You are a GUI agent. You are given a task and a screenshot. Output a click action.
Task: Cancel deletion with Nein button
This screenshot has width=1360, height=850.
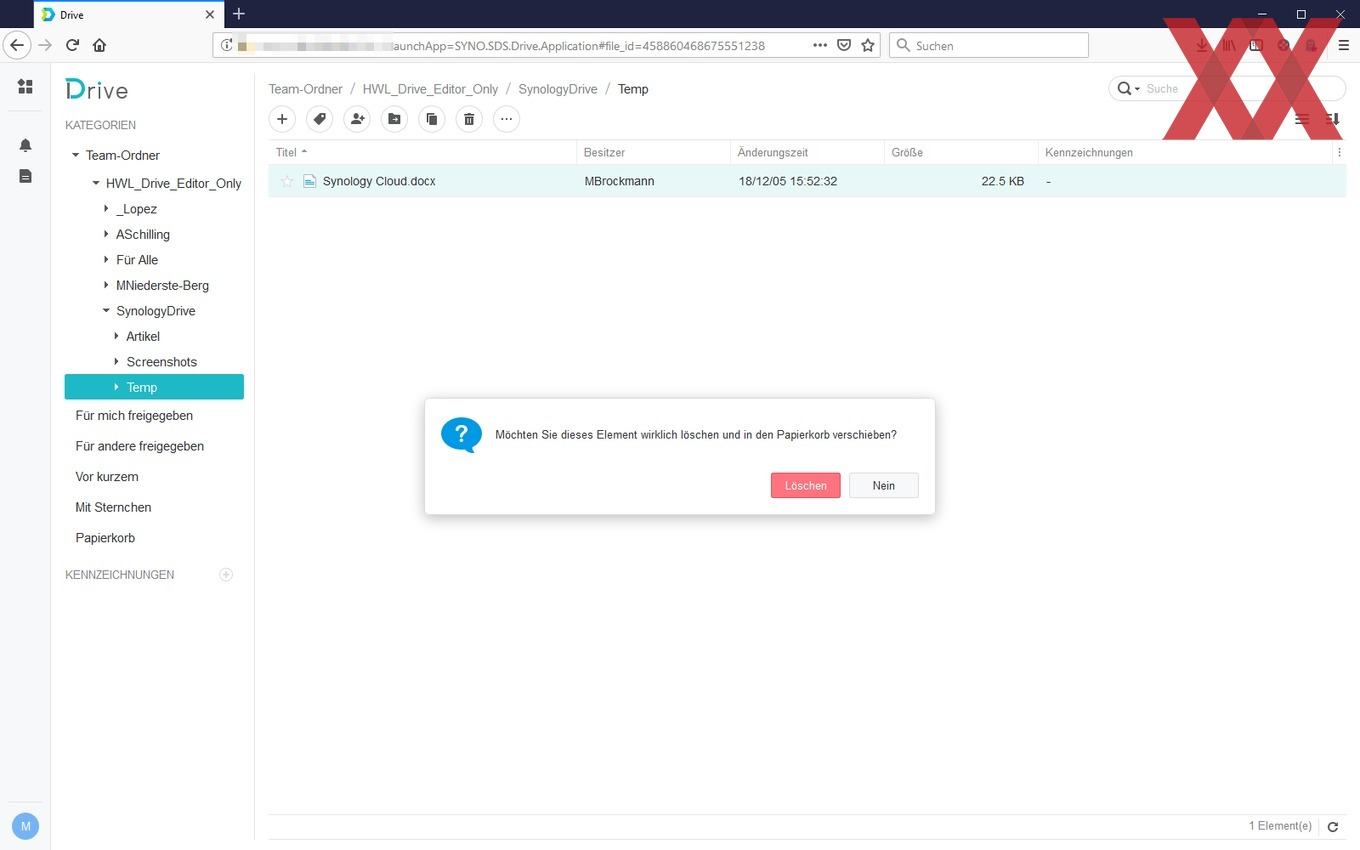click(883, 485)
